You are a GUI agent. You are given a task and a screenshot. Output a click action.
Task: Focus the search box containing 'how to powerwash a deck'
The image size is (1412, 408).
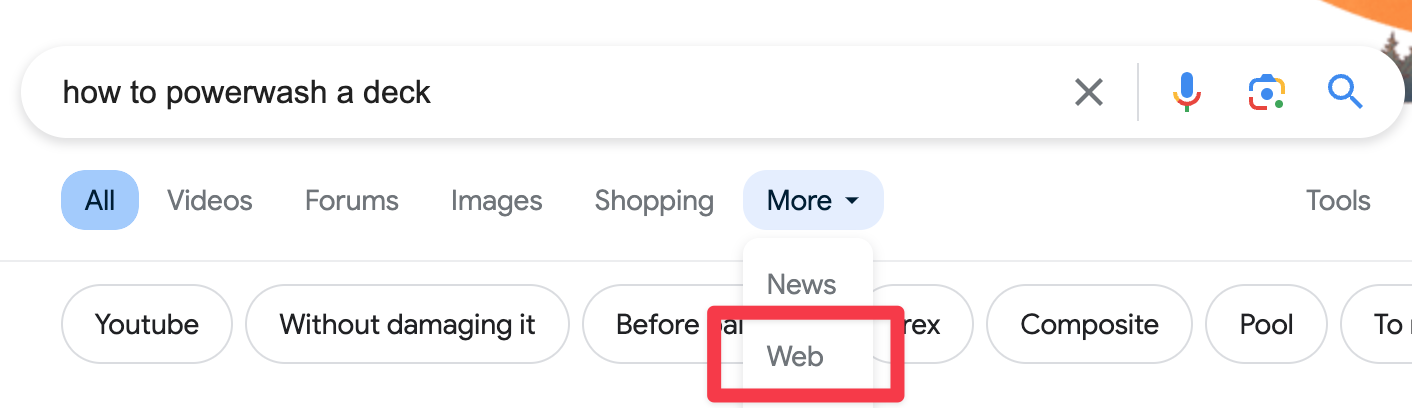(x=500, y=93)
